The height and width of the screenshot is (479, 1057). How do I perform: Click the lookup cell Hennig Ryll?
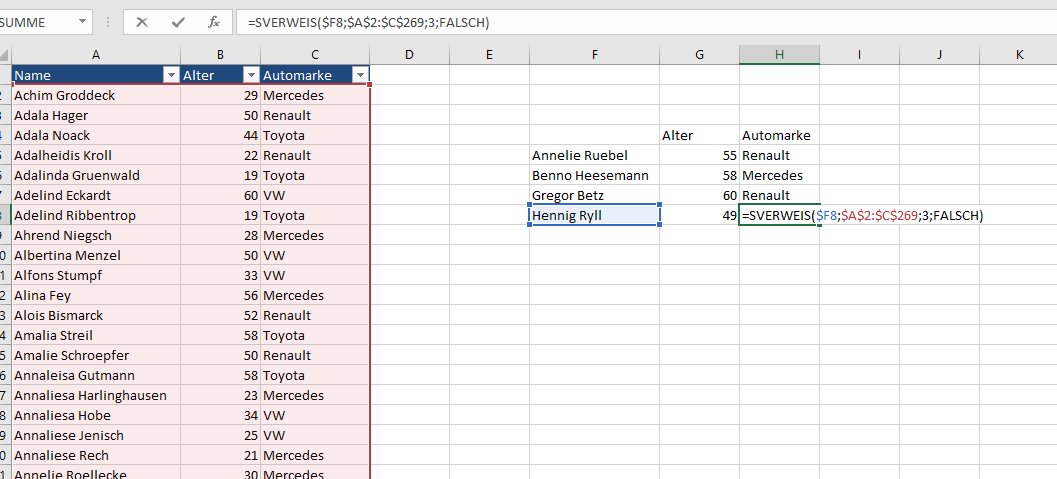(595, 215)
